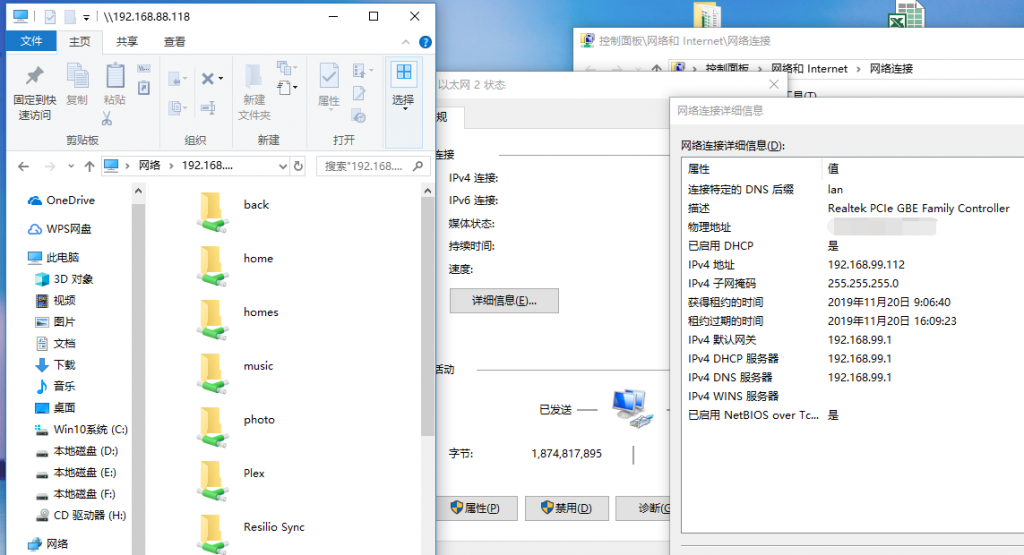The image size is (1024, 555).
Task: Click 网络和 Internet in the Control Panel breadcrumb
Action: tap(809, 69)
